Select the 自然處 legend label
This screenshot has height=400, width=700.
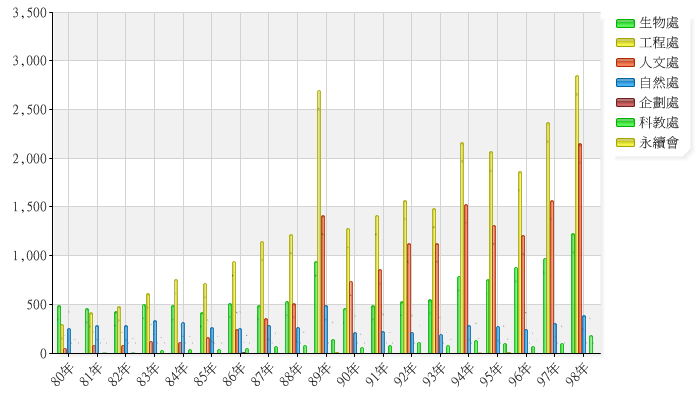click(x=660, y=83)
